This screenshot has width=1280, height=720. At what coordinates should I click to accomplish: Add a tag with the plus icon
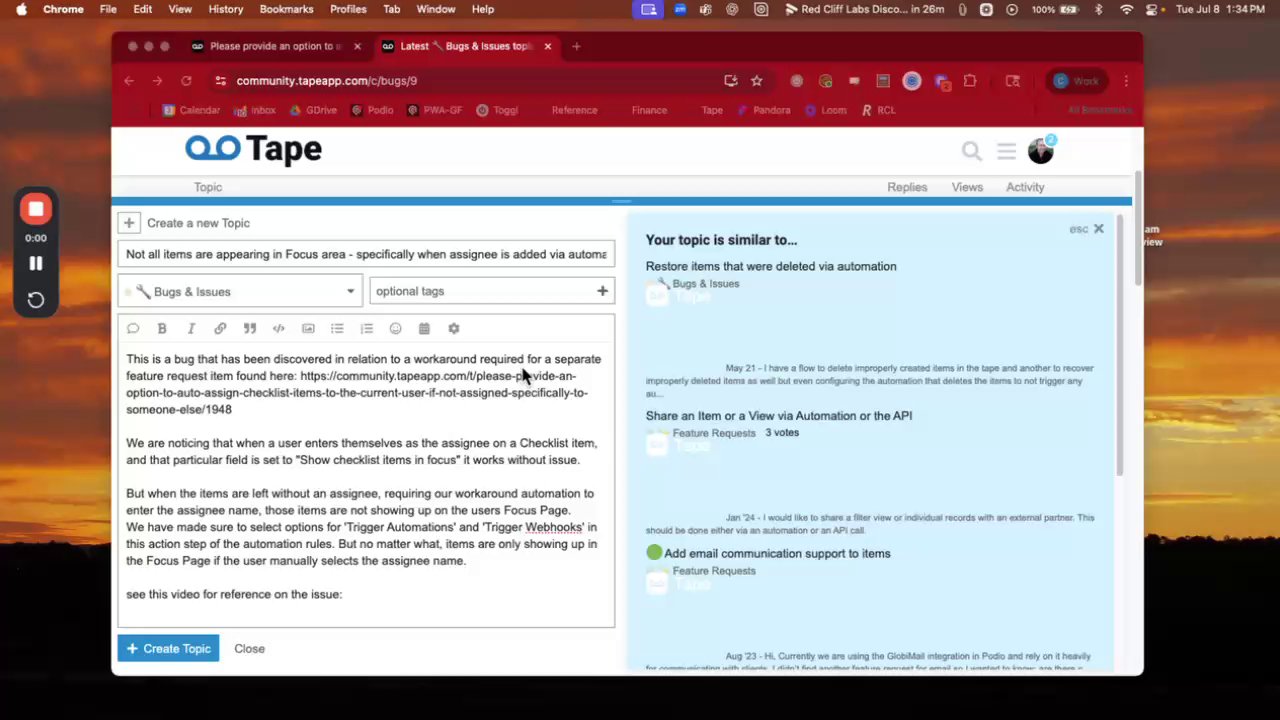click(x=602, y=291)
